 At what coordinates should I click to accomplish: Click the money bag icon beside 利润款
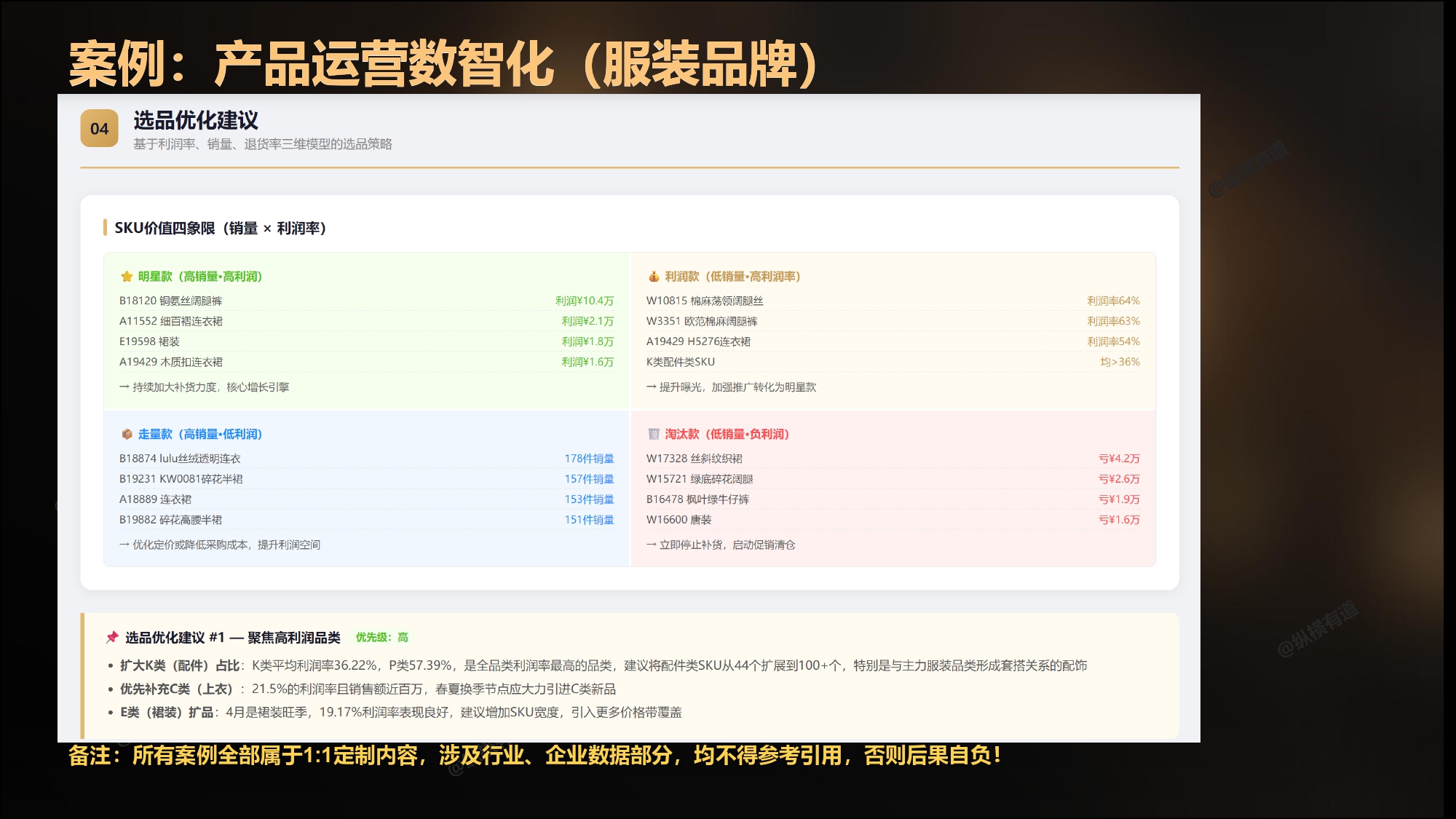pyautogui.click(x=654, y=277)
